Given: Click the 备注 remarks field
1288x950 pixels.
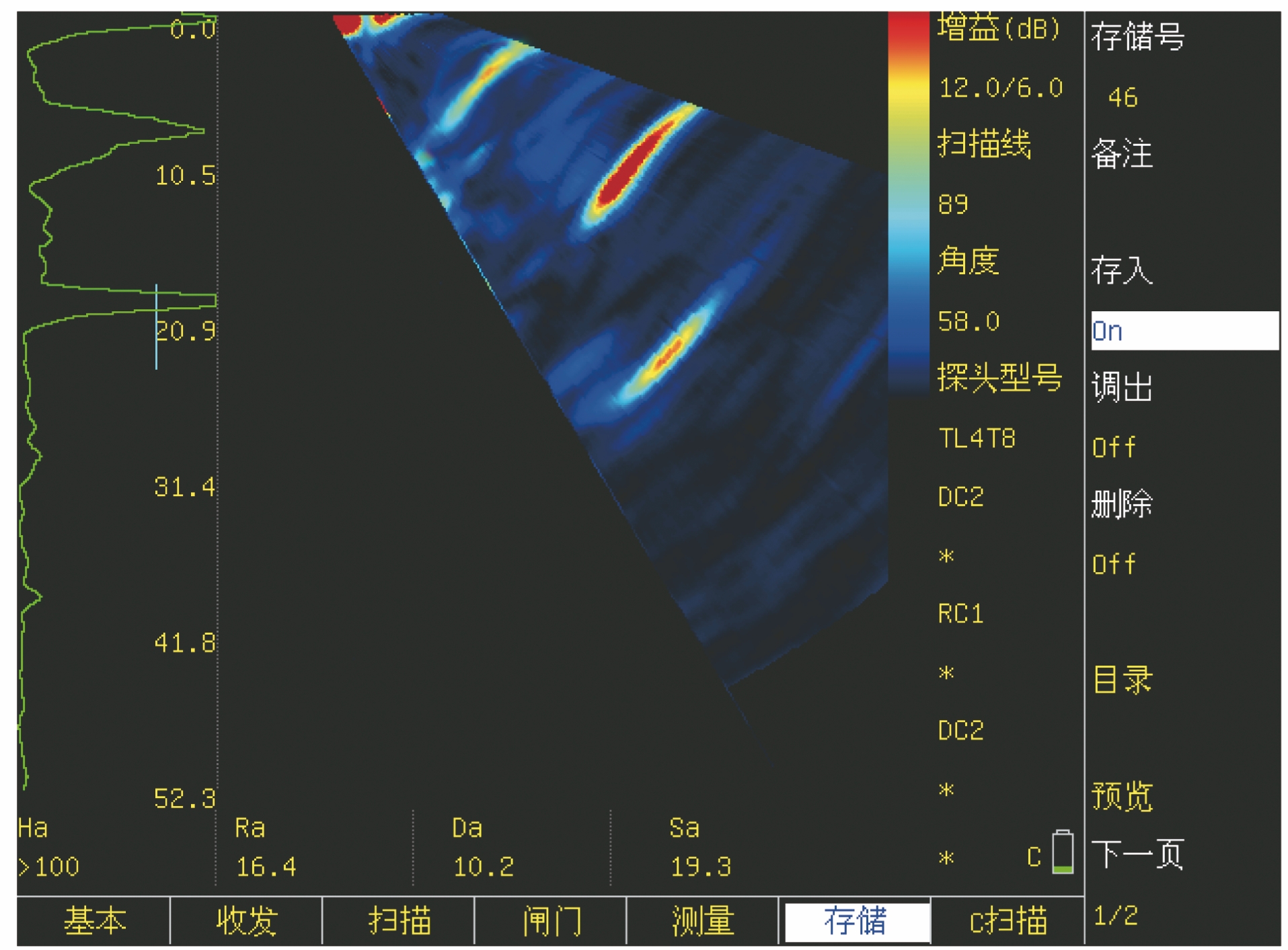Looking at the screenshot, I should pyautogui.click(x=1122, y=154).
